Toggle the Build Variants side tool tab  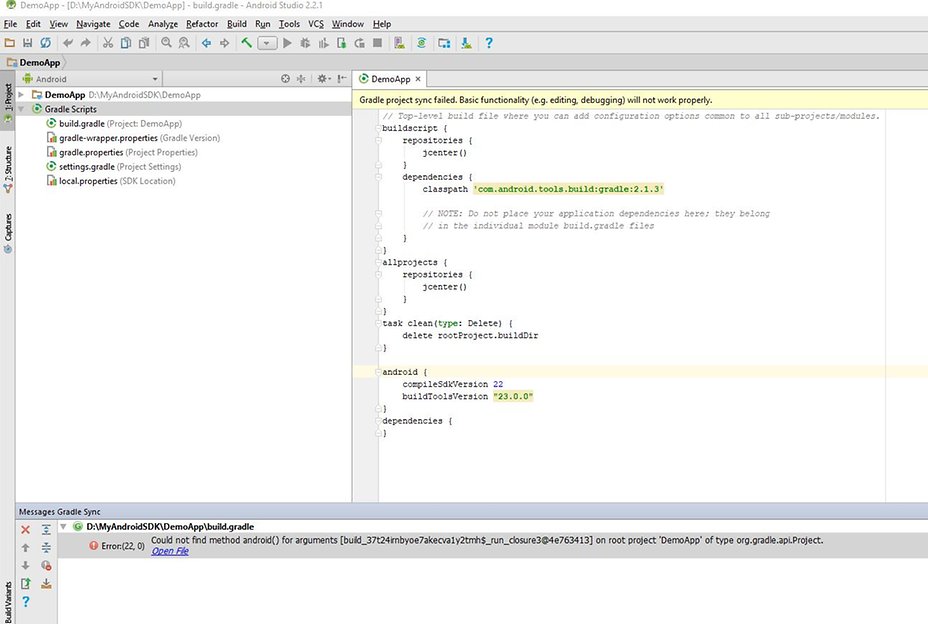pos(8,602)
